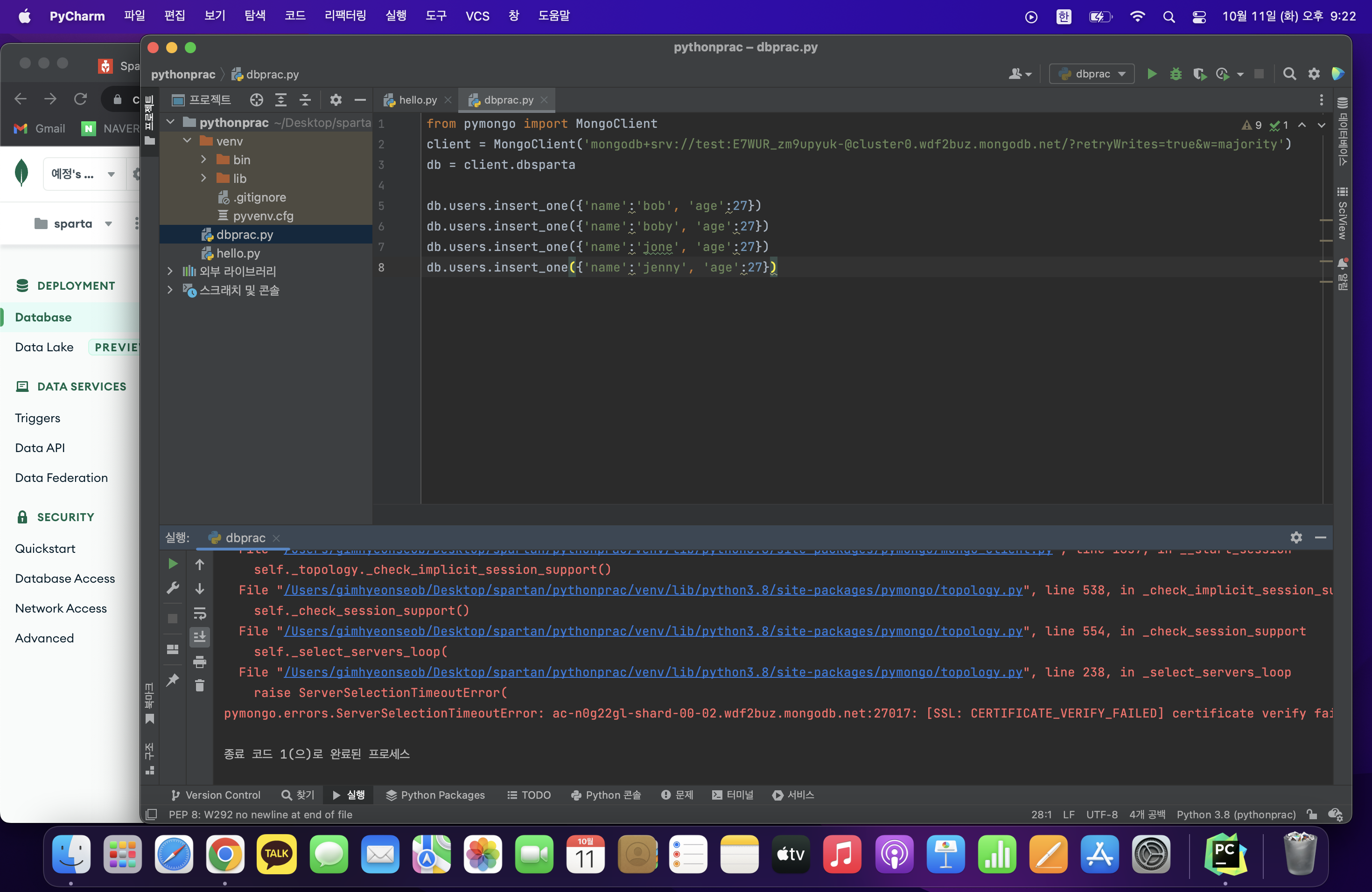Toggle scroll-to-end in the Run console
Viewport: 1372px width, 892px height.
[x=199, y=637]
